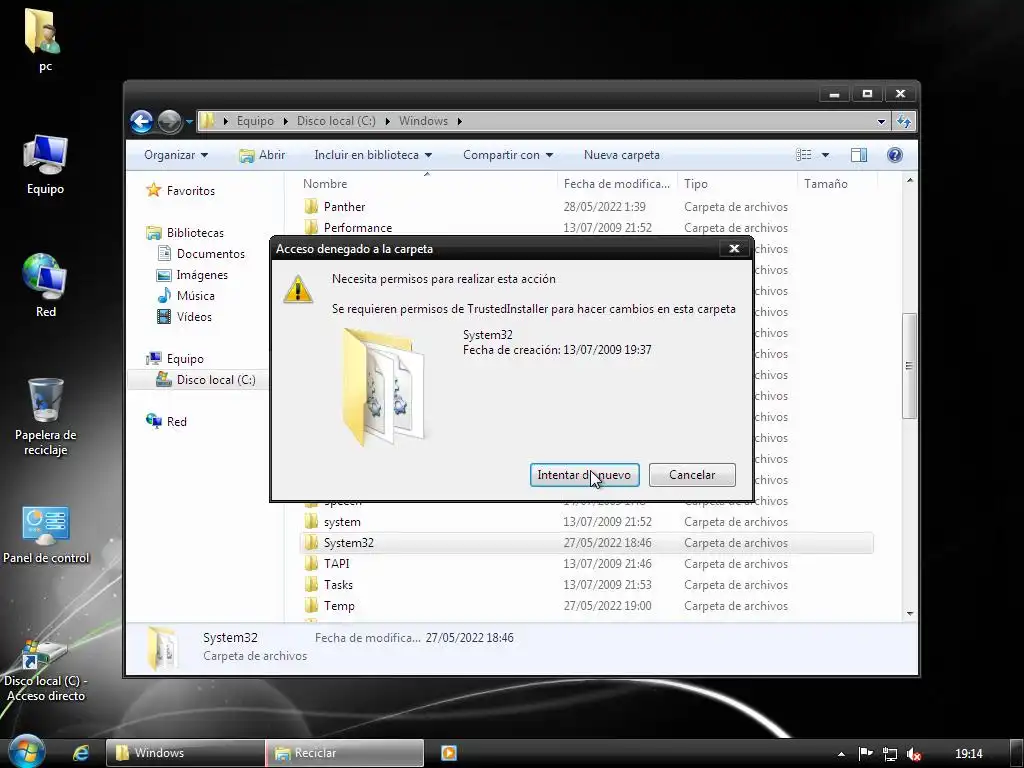This screenshot has width=1024, height=768.
Task: Click the scrollbar down arrow in file list
Action: [910, 614]
